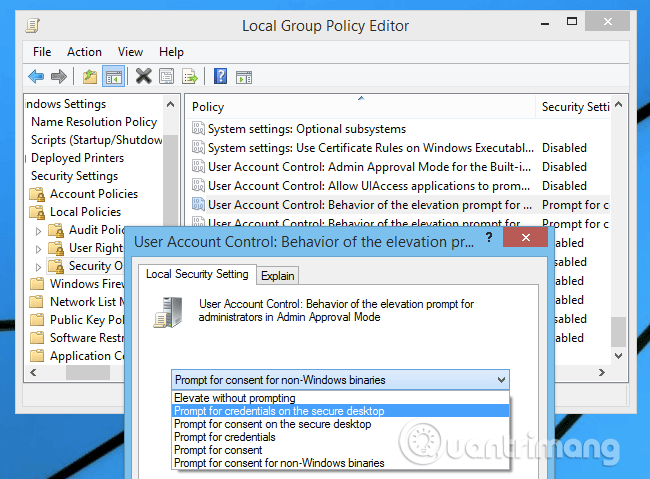Choose Prompt for consent for non-Windows binaries in list

click(340, 463)
